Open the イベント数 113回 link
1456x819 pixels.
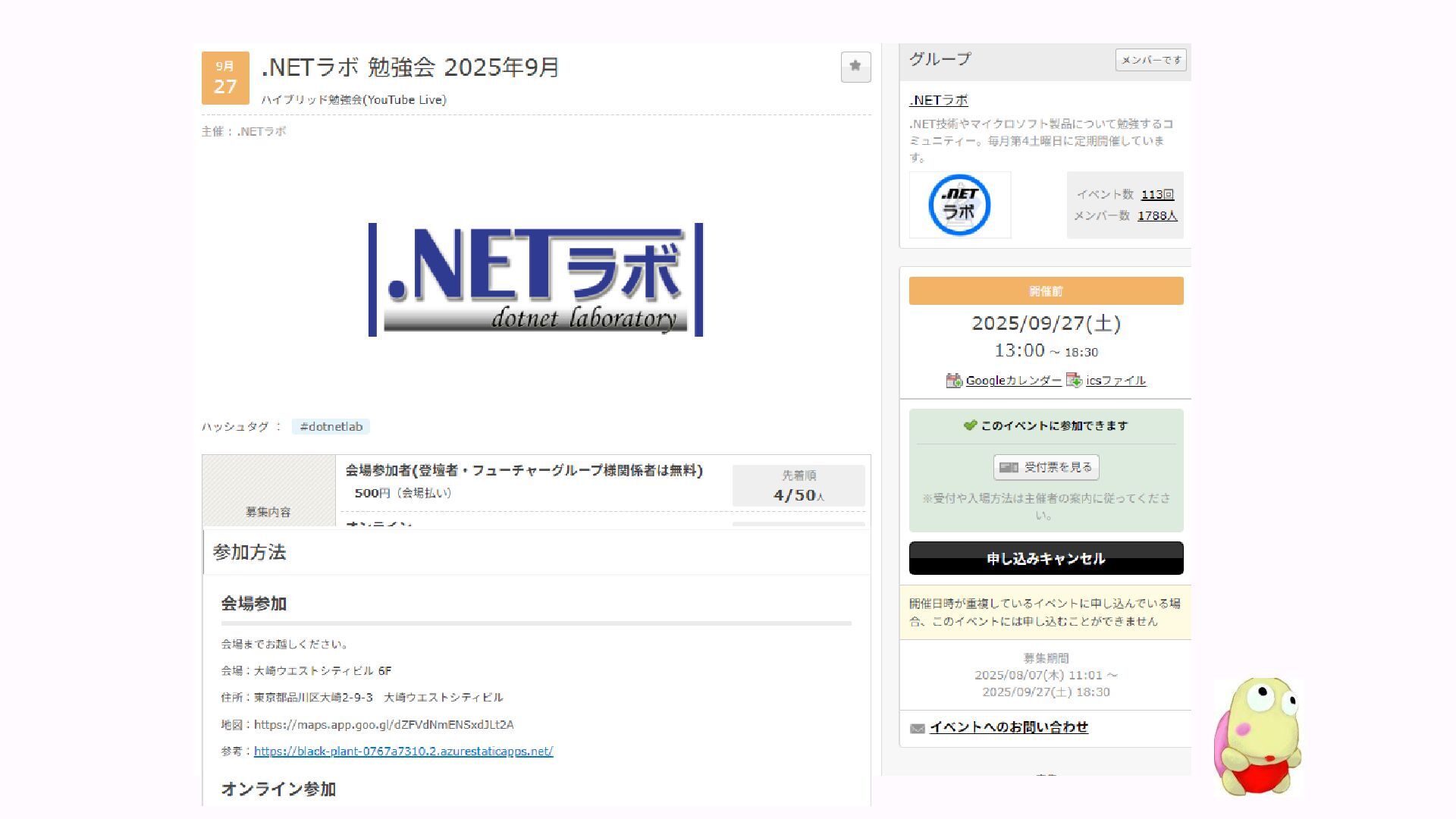1157,194
